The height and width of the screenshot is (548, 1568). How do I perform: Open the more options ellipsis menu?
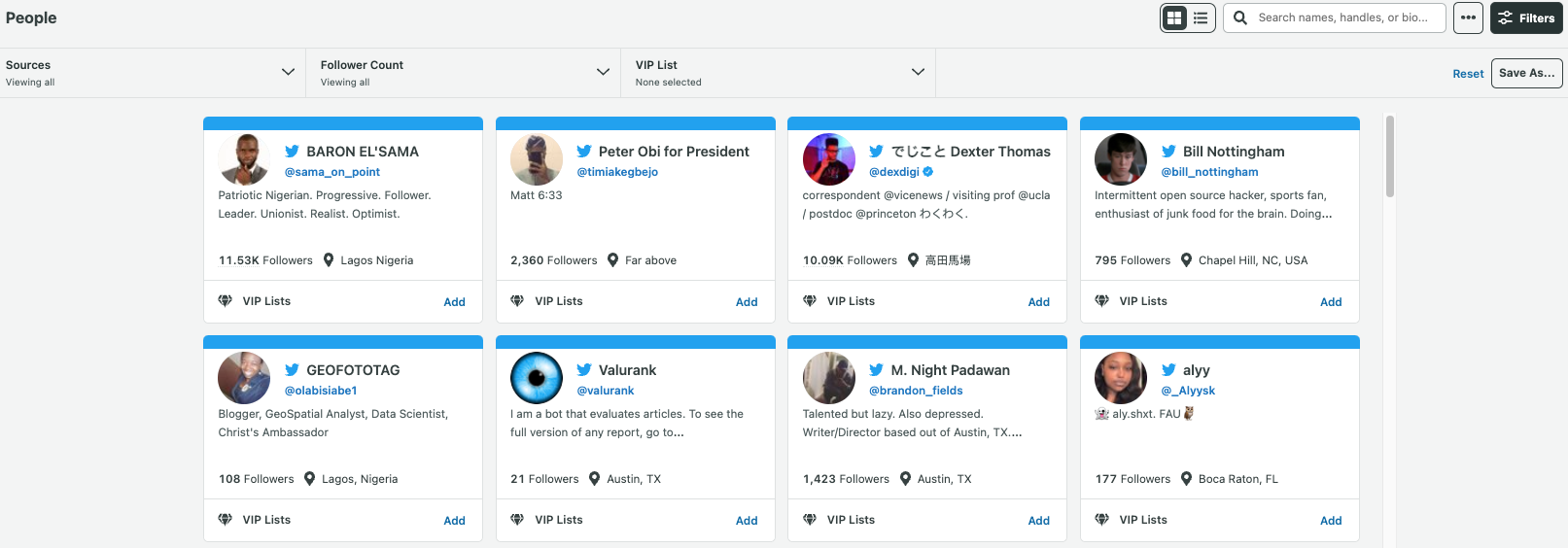pos(1468,17)
